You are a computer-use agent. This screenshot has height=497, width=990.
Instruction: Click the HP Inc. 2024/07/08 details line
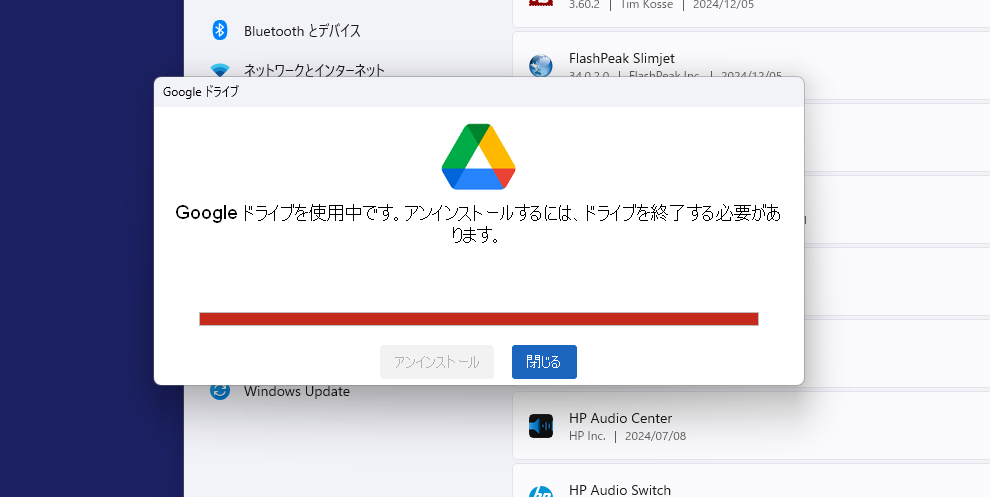coord(627,436)
